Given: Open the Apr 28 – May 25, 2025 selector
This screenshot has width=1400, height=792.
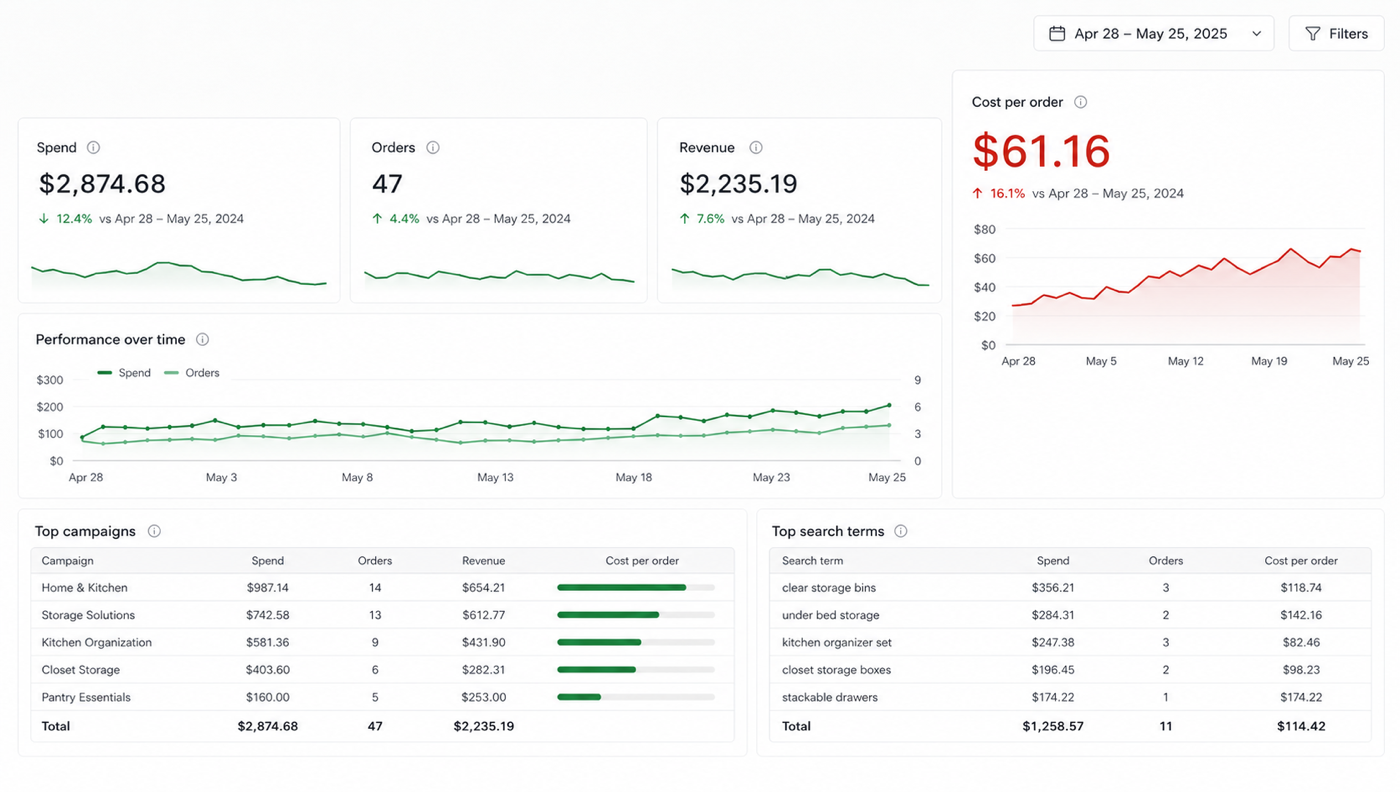Looking at the screenshot, I should click(x=1154, y=33).
